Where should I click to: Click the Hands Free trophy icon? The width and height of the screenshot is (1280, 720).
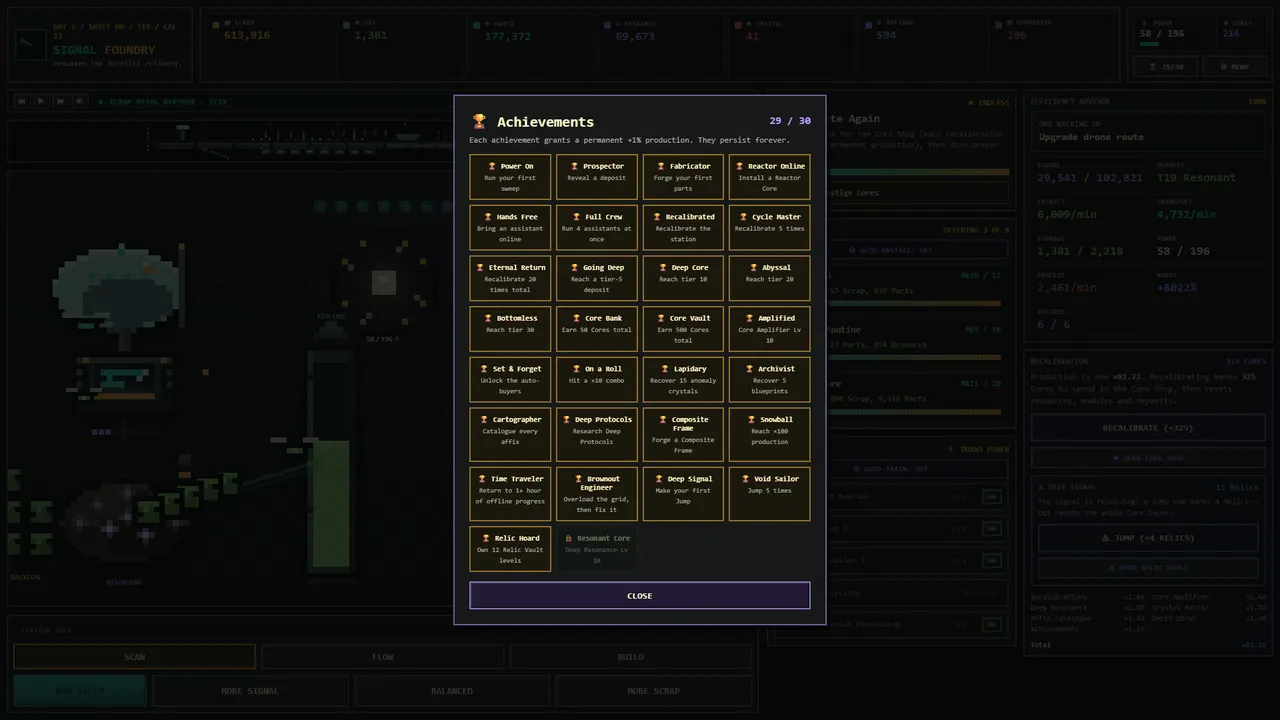[488, 217]
